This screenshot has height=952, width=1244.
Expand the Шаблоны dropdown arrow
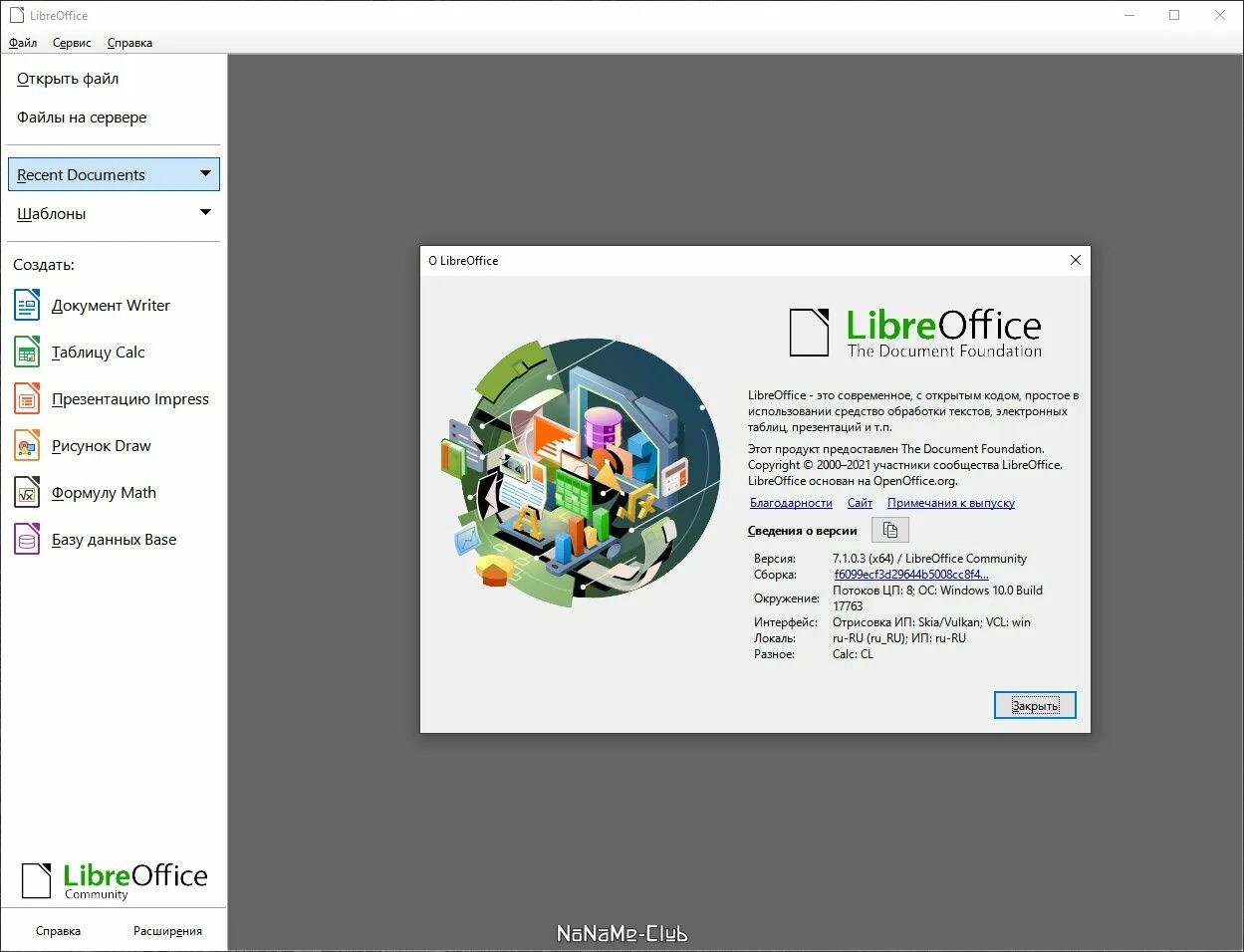click(x=205, y=212)
